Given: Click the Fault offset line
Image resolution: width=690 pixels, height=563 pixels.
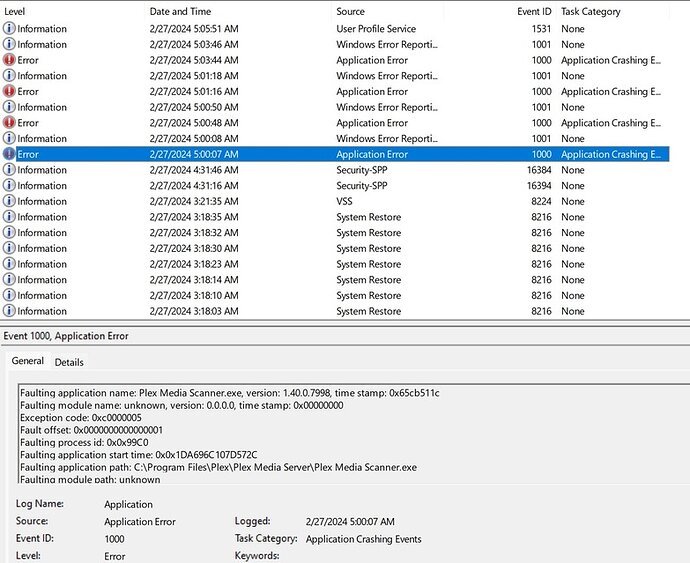Looking at the screenshot, I should pyautogui.click(x=92, y=430).
